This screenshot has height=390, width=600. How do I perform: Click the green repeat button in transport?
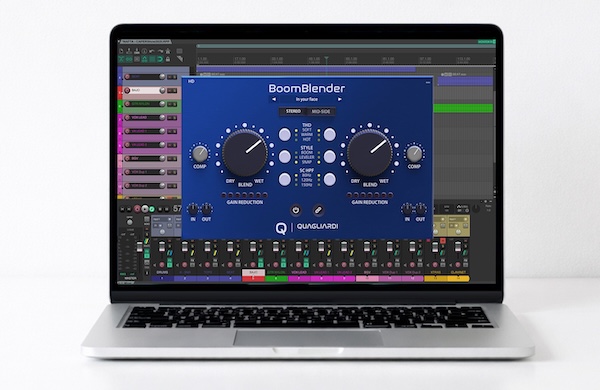tap(152, 209)
